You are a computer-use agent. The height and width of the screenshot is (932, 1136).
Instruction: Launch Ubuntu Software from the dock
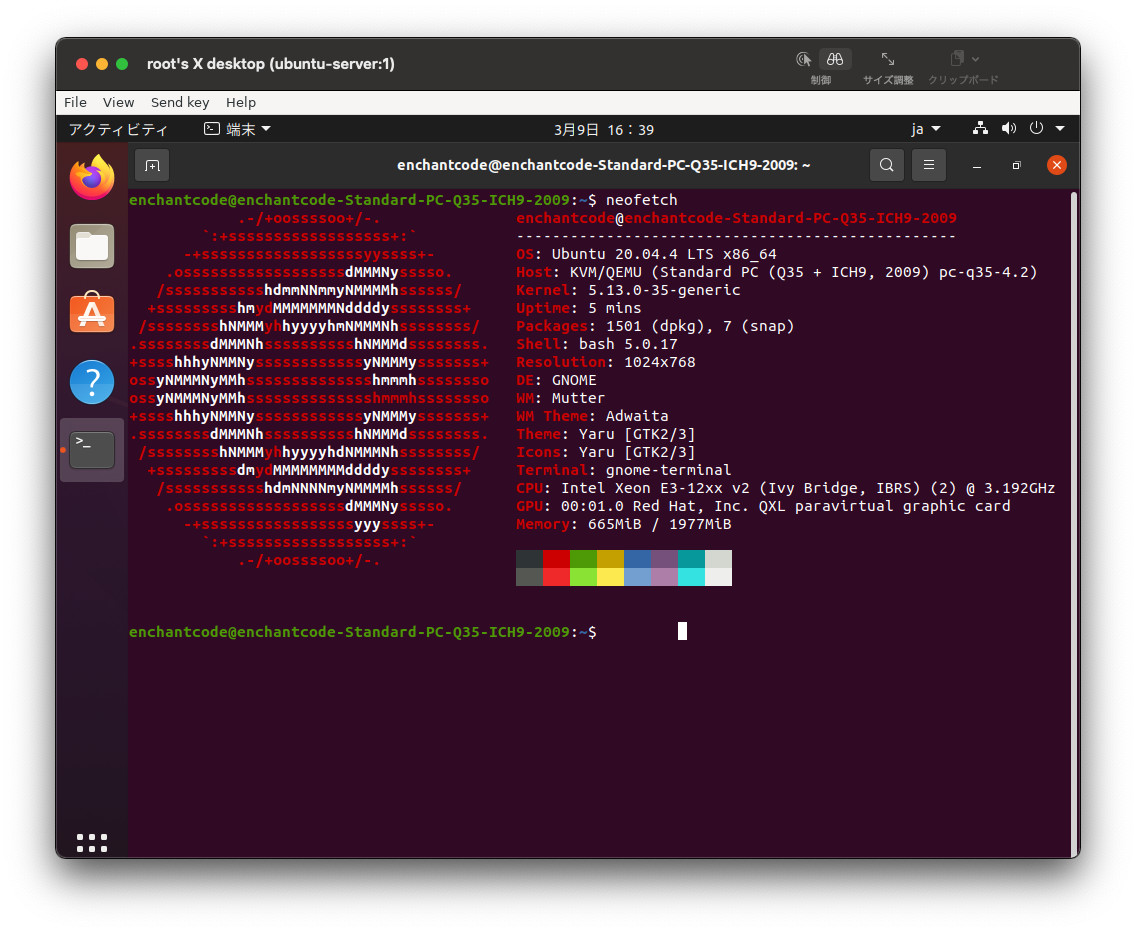click(x=92, y=312)
